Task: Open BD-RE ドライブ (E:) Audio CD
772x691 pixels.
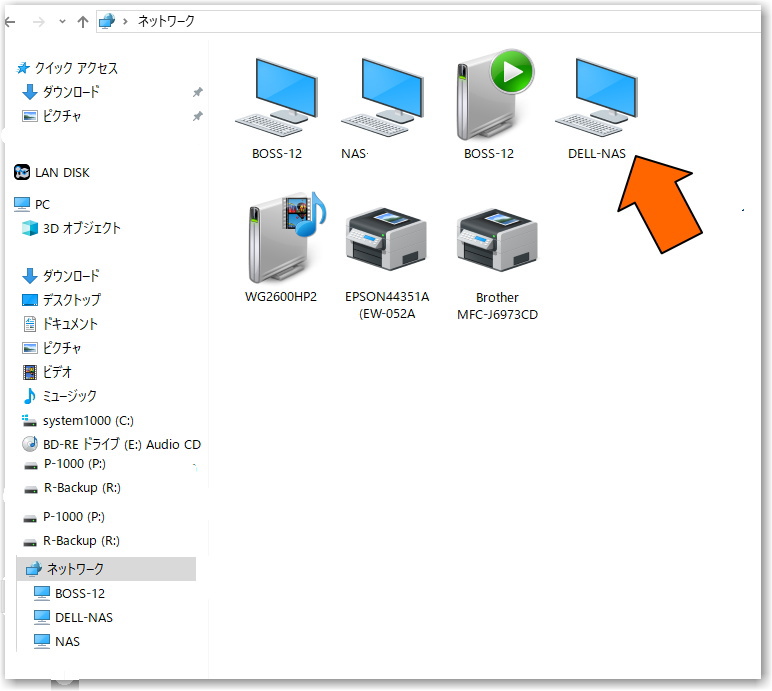Action: (112, 444)
